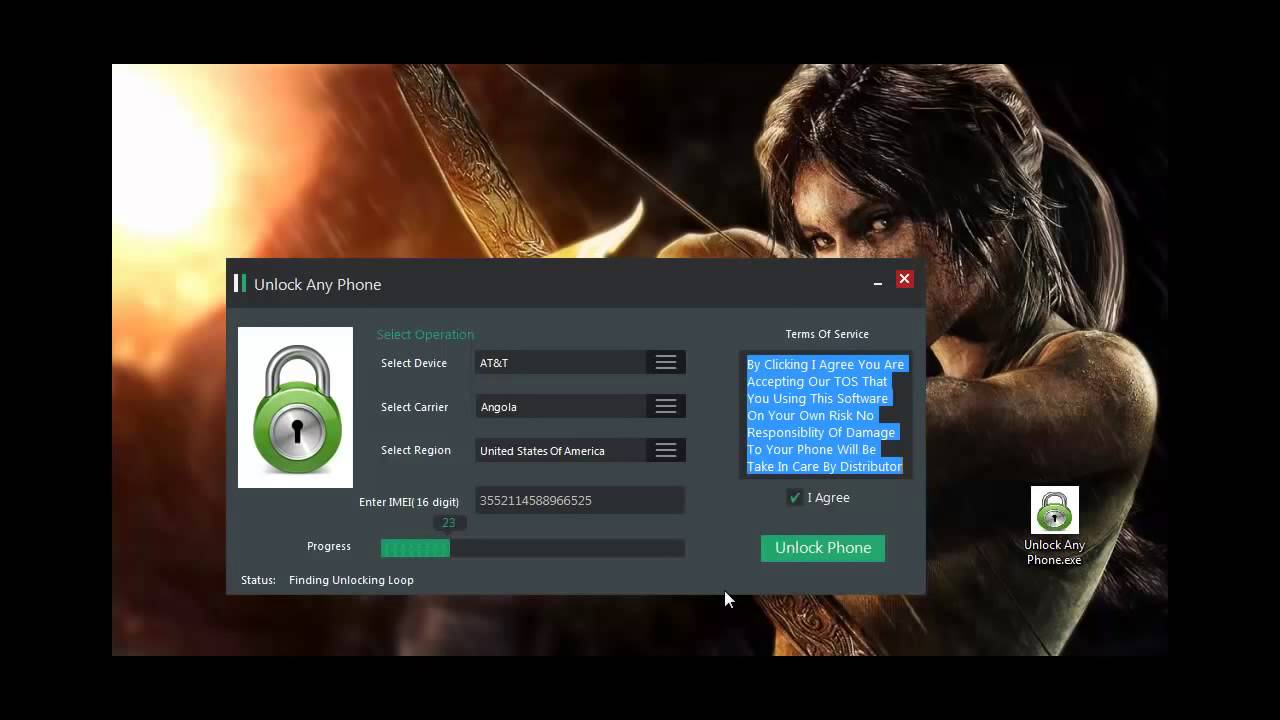
Task: Click the Terms Of Service text box
Action: (826, 415)
